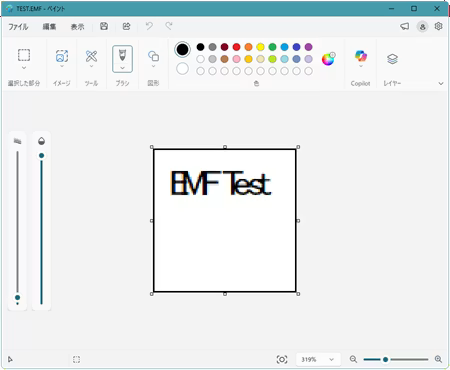The image size is (450, 370).
Task: Open the user account profile
Action: tap(422, 27)
